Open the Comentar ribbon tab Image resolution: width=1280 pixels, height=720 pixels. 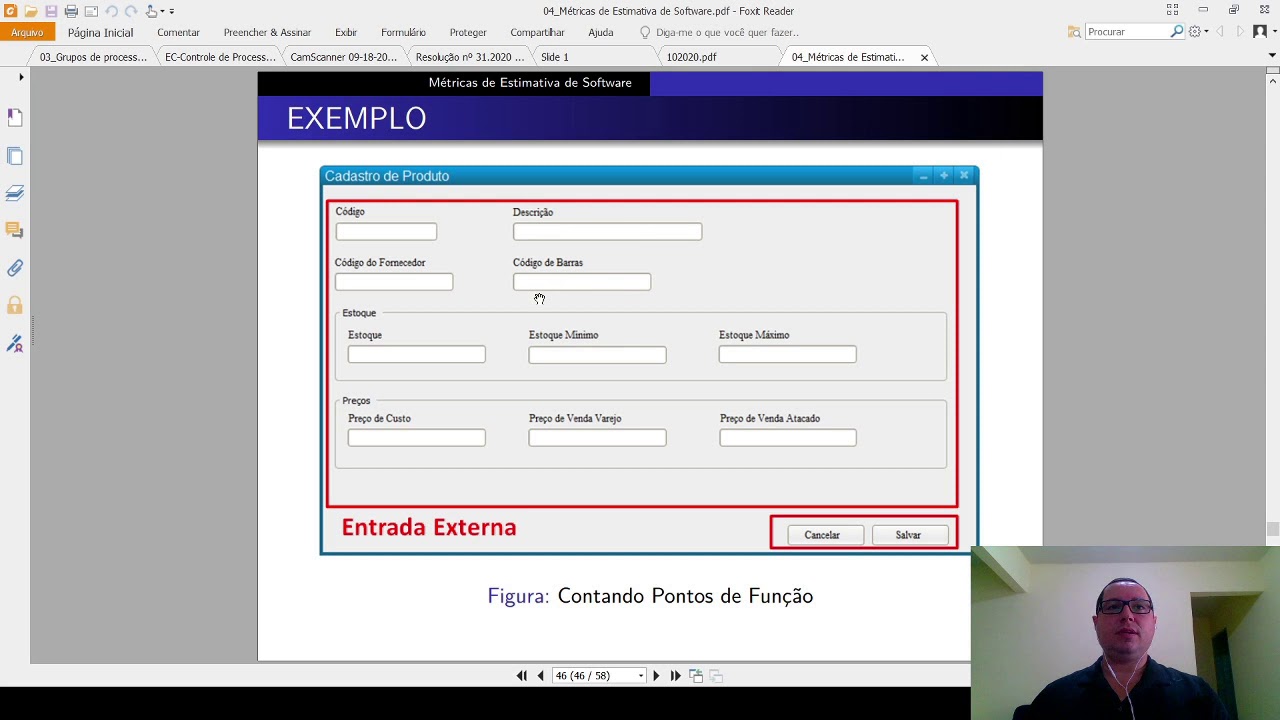click(x=178, y=32)
